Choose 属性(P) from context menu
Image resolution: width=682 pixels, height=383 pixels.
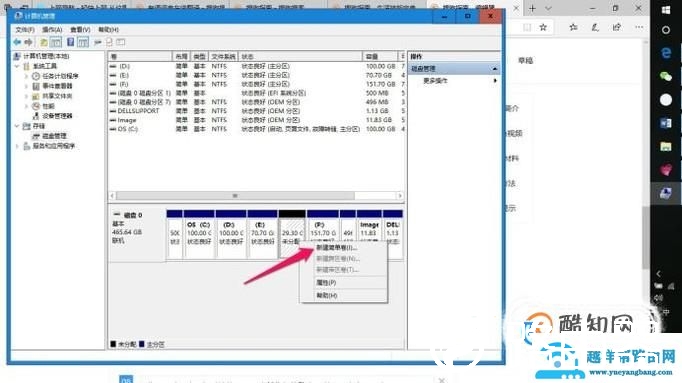326,283
